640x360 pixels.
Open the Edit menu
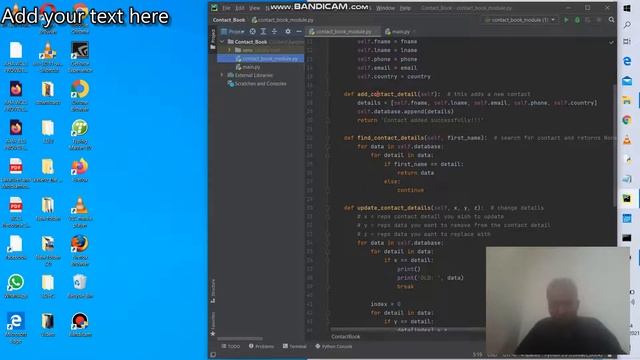click(x=240, y=8)
